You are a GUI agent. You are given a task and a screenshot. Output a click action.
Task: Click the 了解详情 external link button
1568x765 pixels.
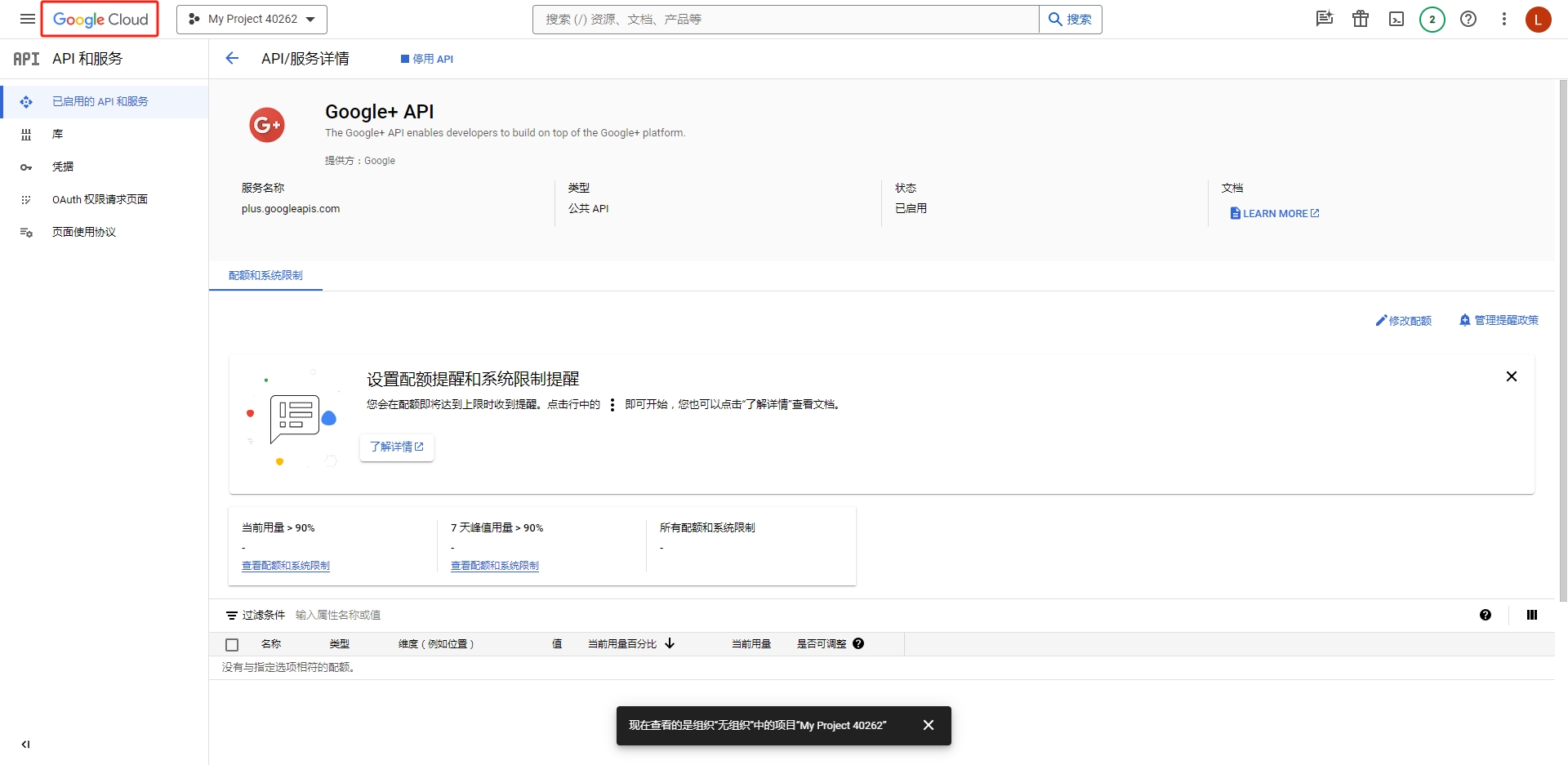pyautogui.click(x=397, y=447)
